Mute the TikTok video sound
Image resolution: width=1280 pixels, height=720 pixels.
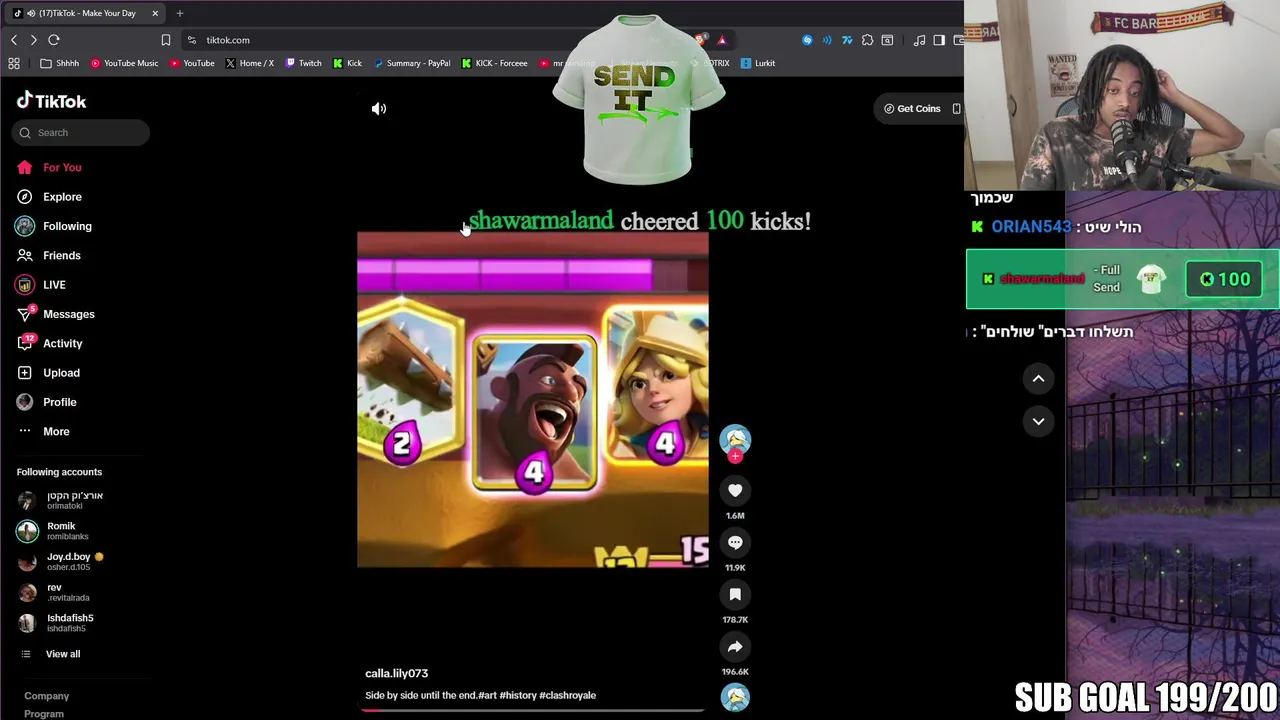point(379,108)
